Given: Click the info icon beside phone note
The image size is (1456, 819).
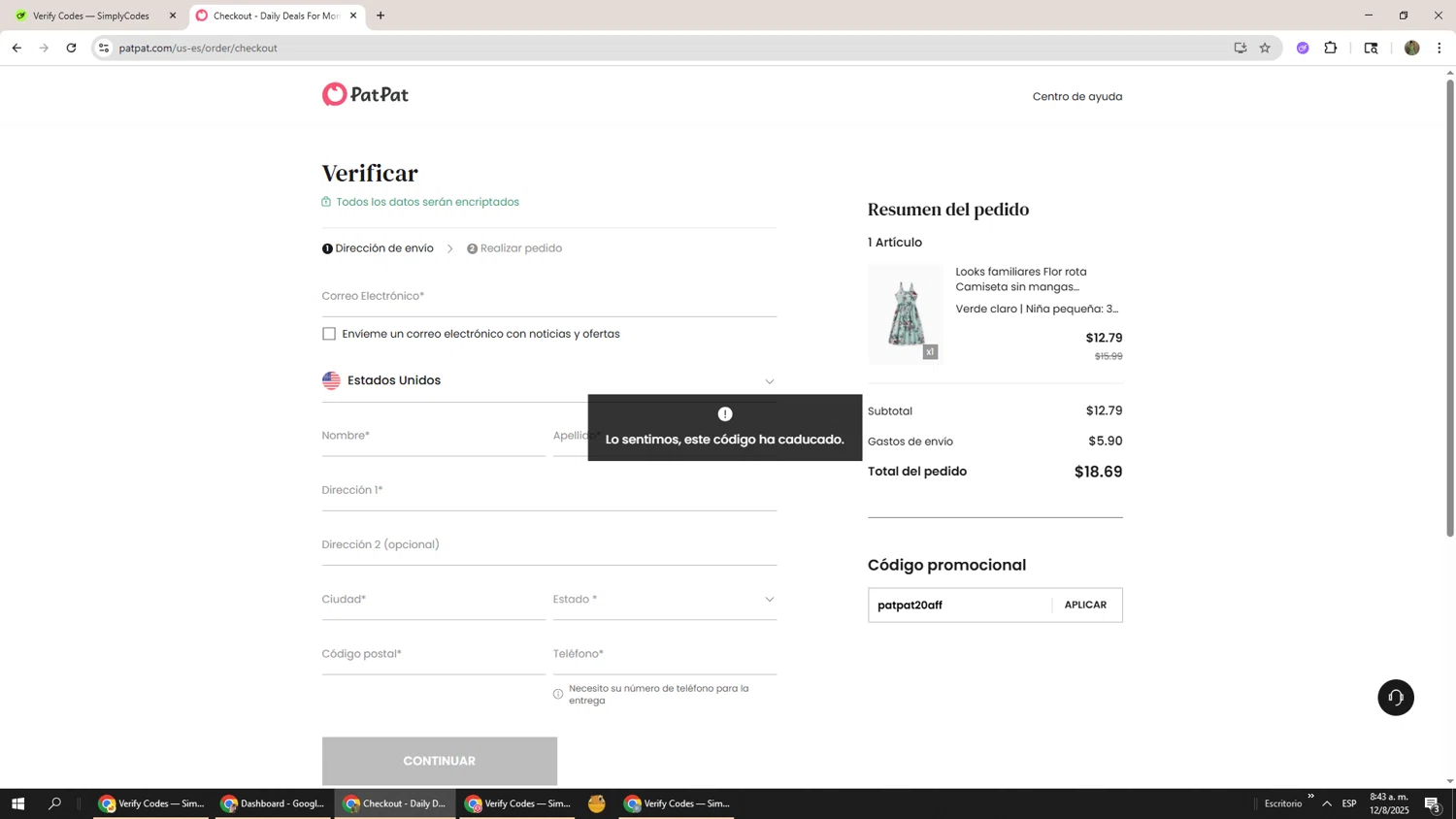Looking at the screenshot, I should coord(558,694).
